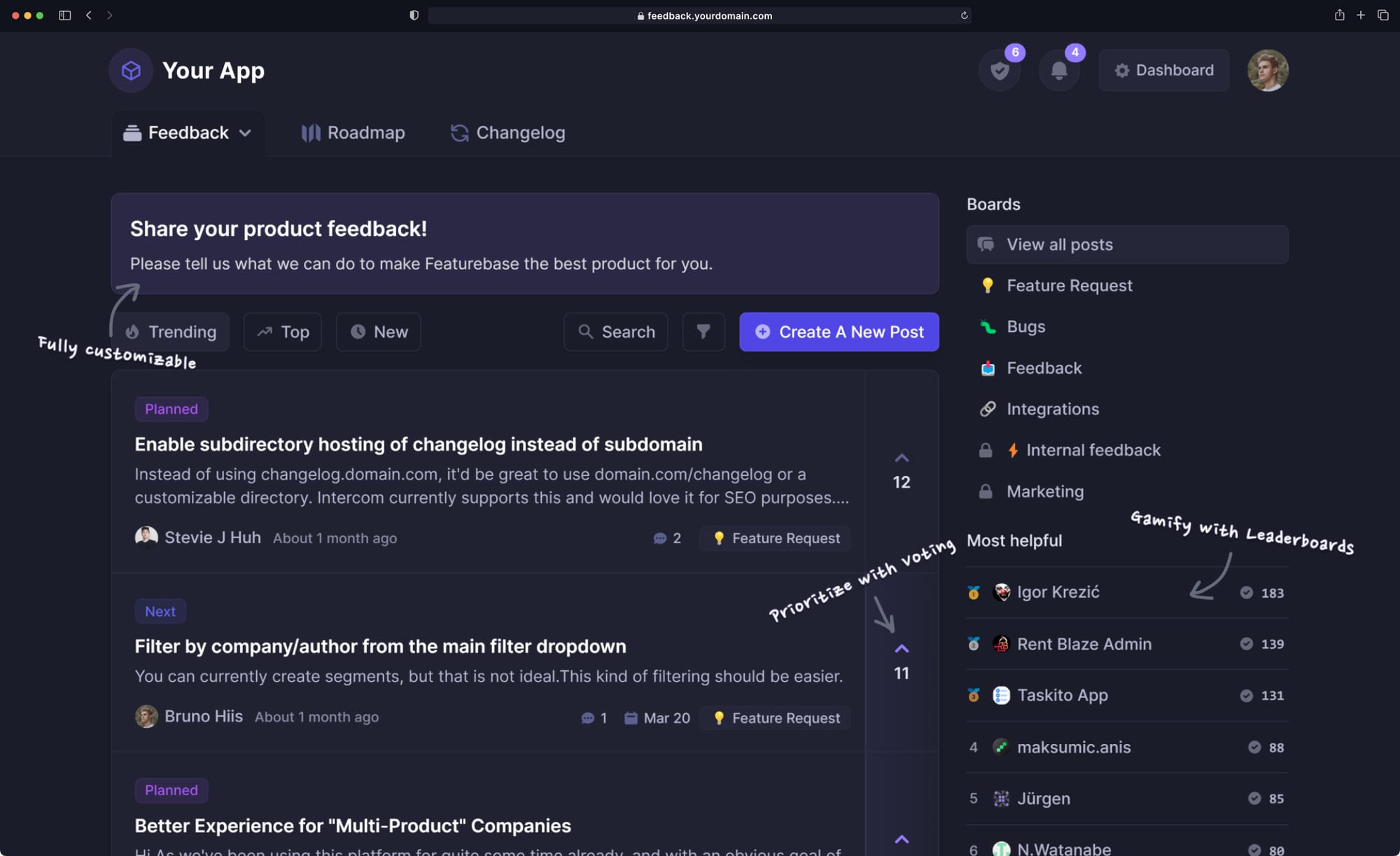The width and height of the screenshot is (1400, 856).
Task: Open the shield notifications icon with badge 6
Action: [1000, 70]
